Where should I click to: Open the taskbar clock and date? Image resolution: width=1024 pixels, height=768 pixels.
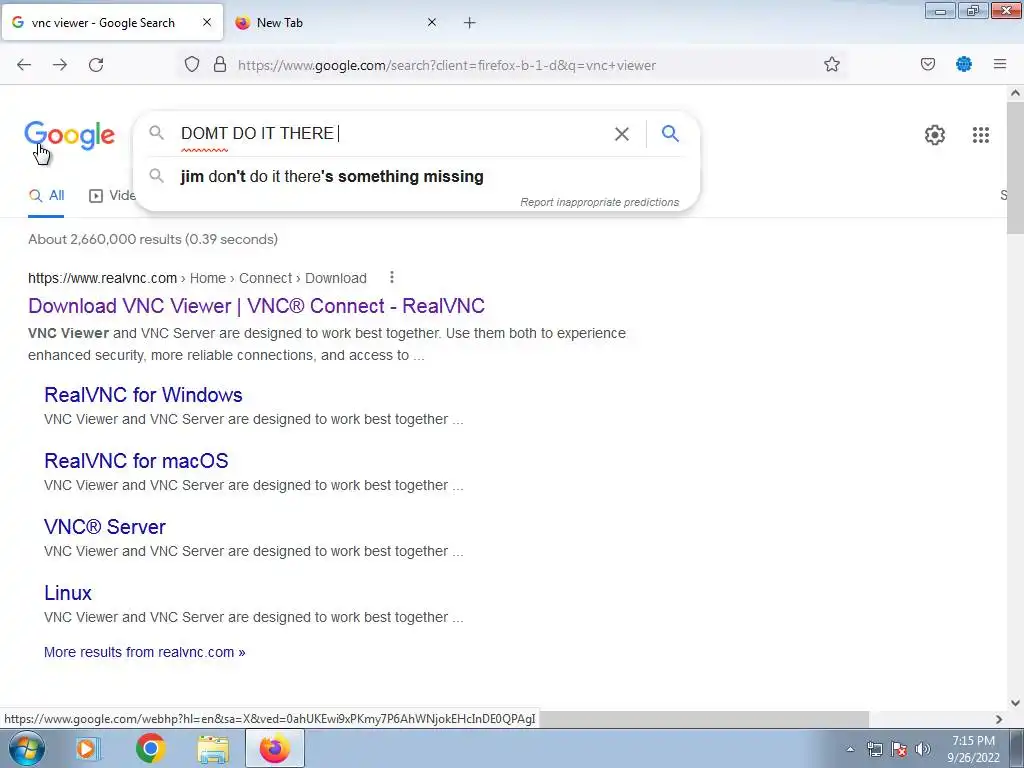pos(973,749)
